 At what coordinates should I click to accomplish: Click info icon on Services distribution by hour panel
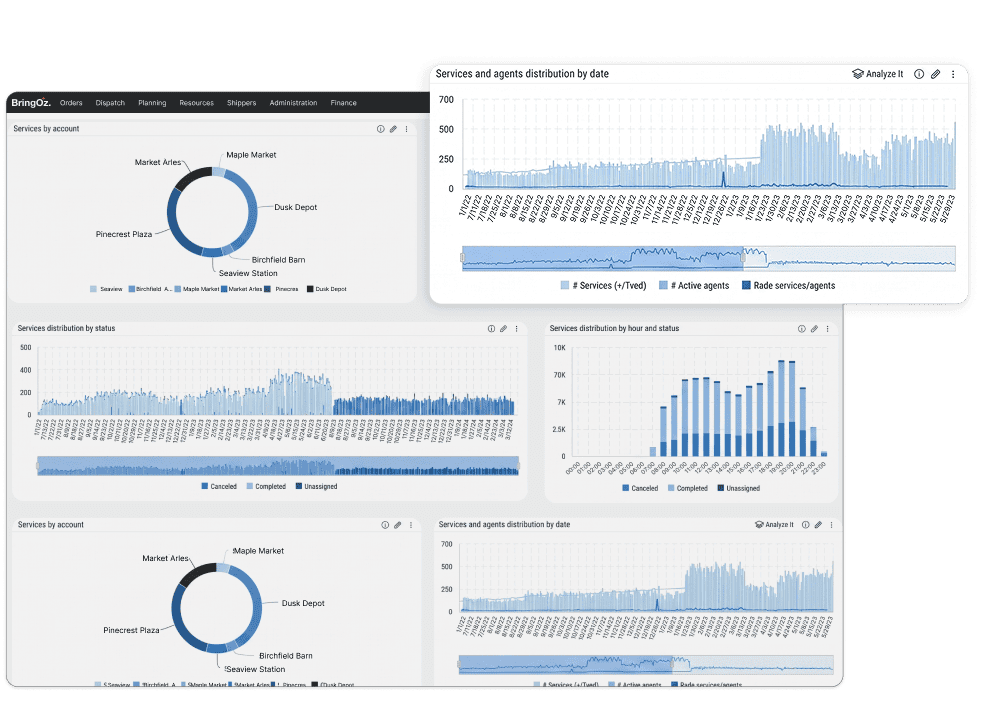[x=801, y=329]
